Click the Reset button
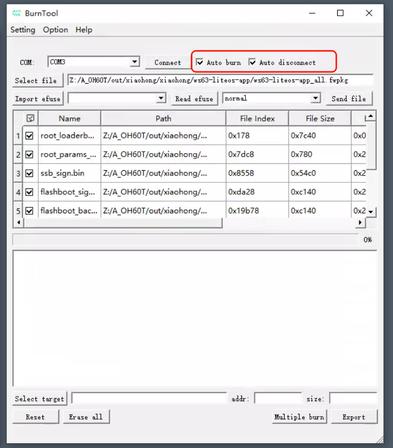393x448 pixels. (x=35, y=417)
